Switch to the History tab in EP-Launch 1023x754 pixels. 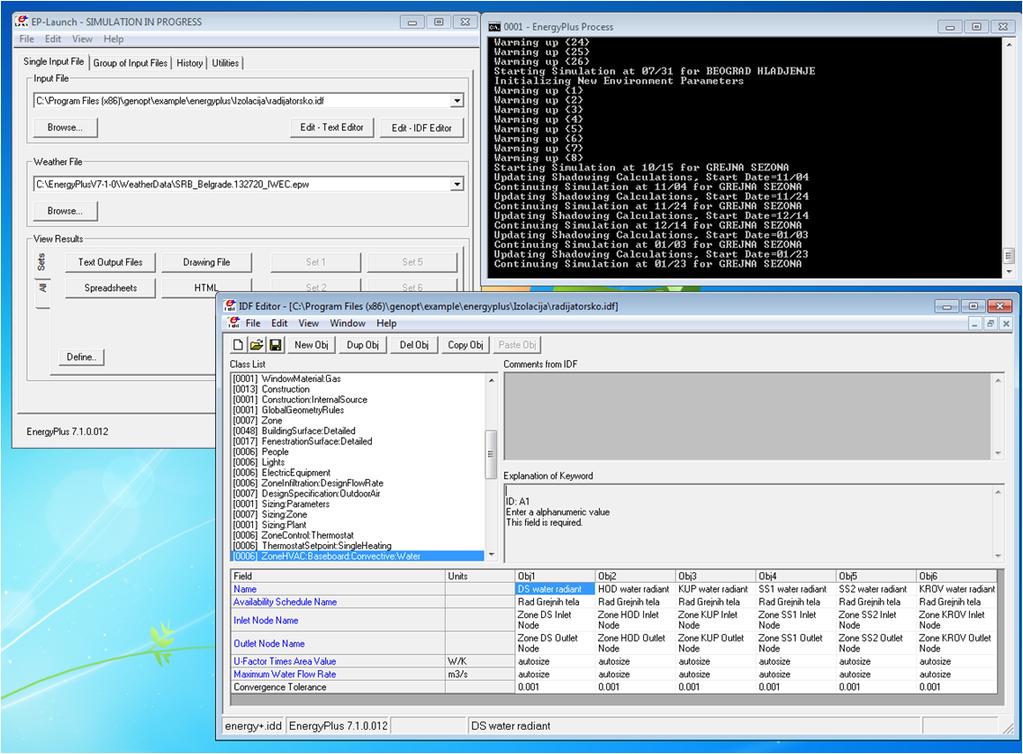tap(190, 63)
